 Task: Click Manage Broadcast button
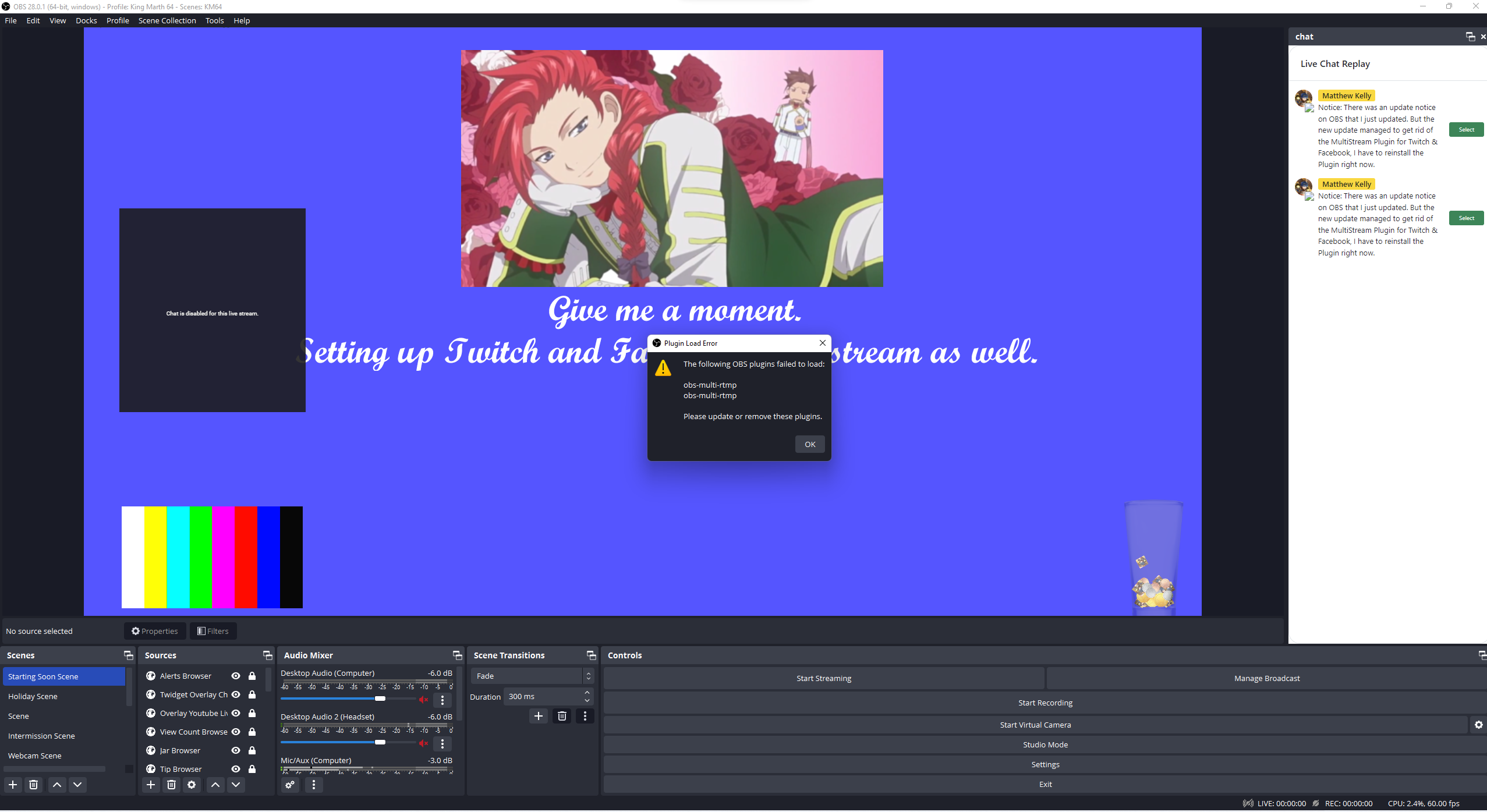[1267, 678]
